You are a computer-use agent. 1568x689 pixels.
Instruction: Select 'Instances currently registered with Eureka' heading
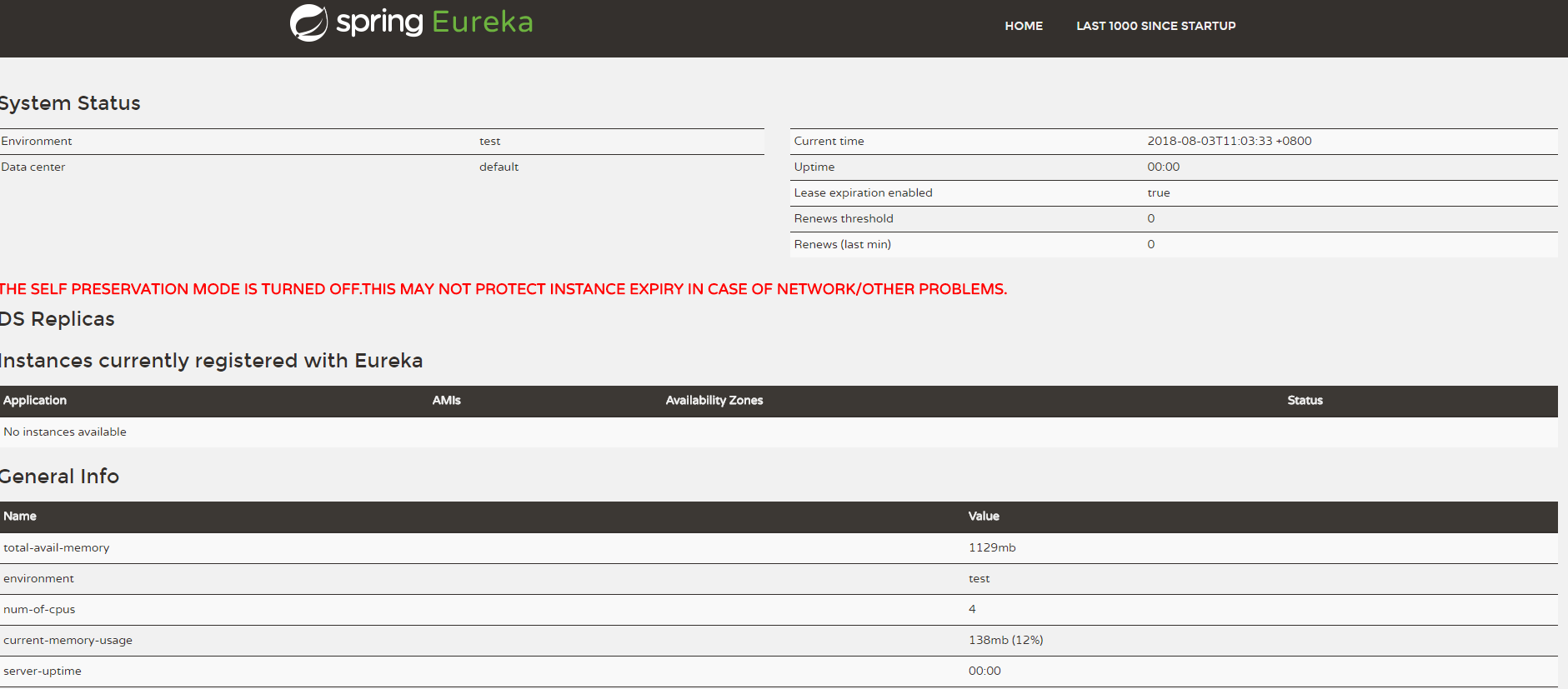tap(212, 361)
